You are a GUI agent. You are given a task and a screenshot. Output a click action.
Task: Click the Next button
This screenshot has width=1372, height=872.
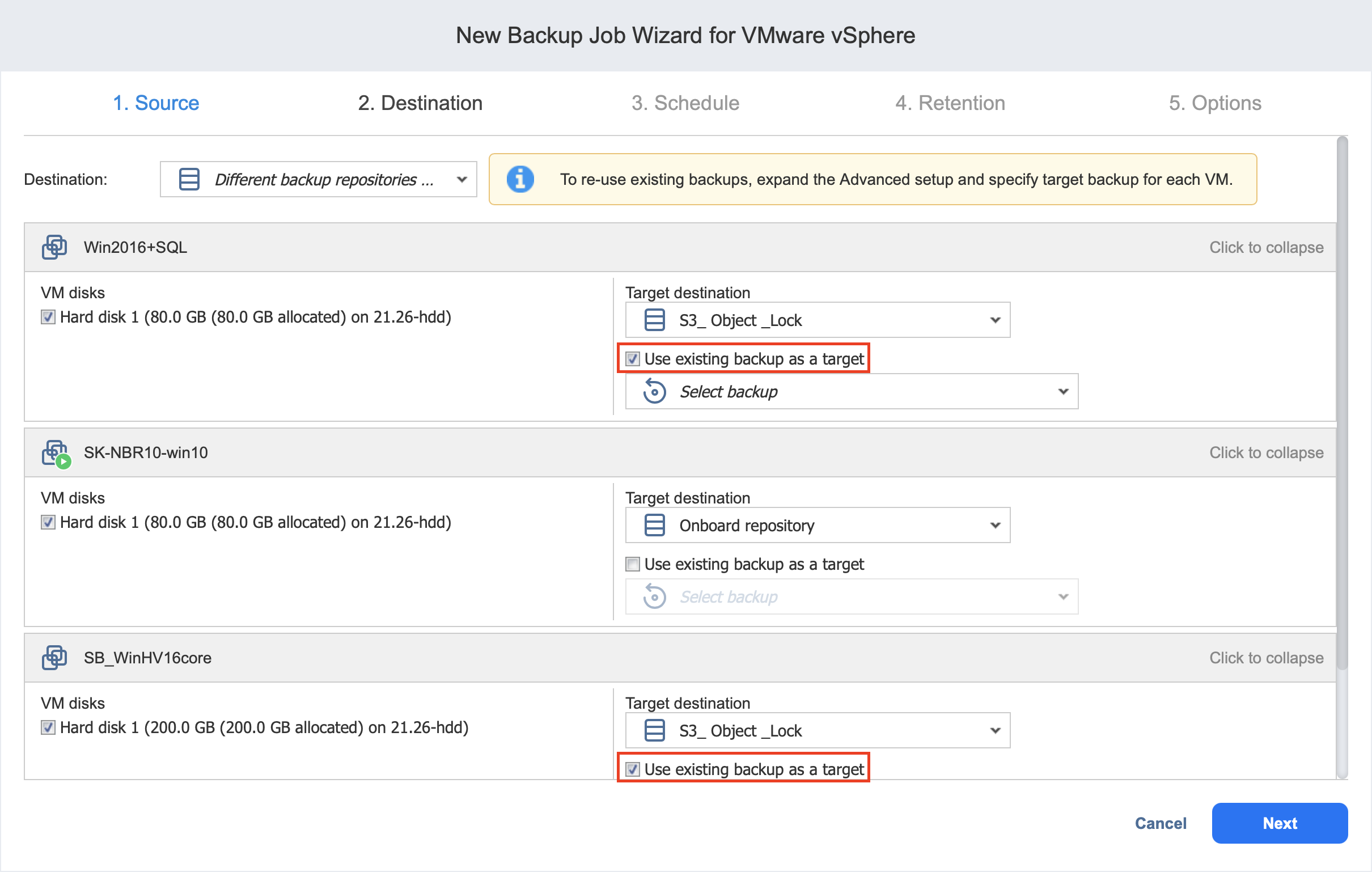coord(1279,823)
